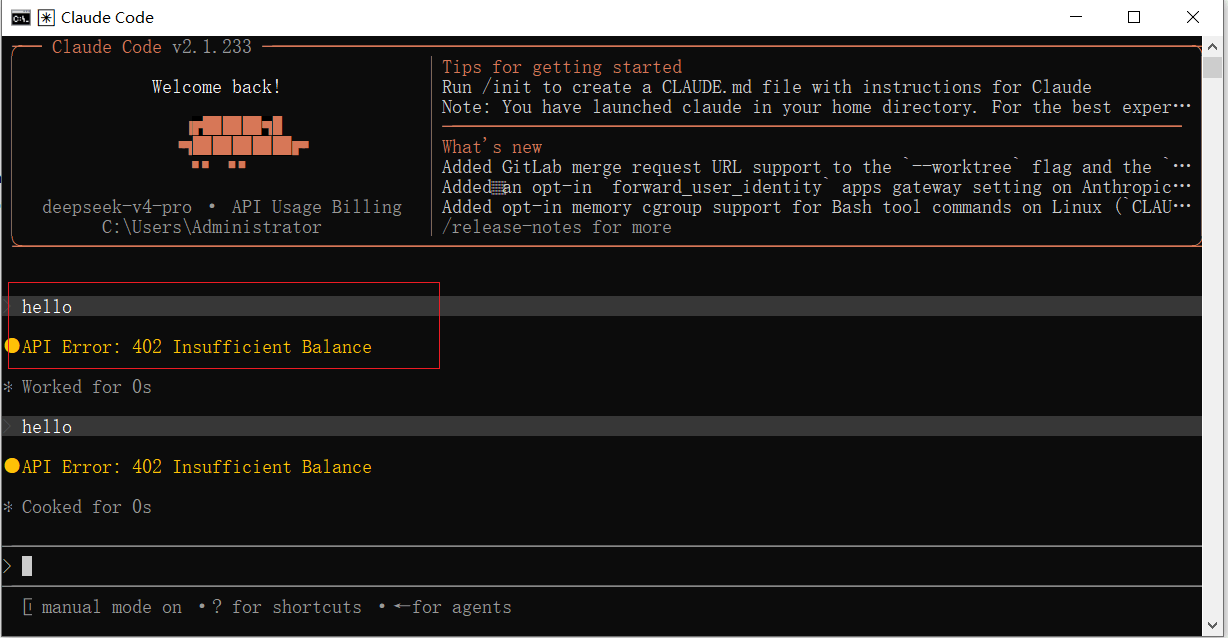Click the asterisk before 'Cooked for 0s'
This screenshot has height=638, width=1228.
[7, 506]
